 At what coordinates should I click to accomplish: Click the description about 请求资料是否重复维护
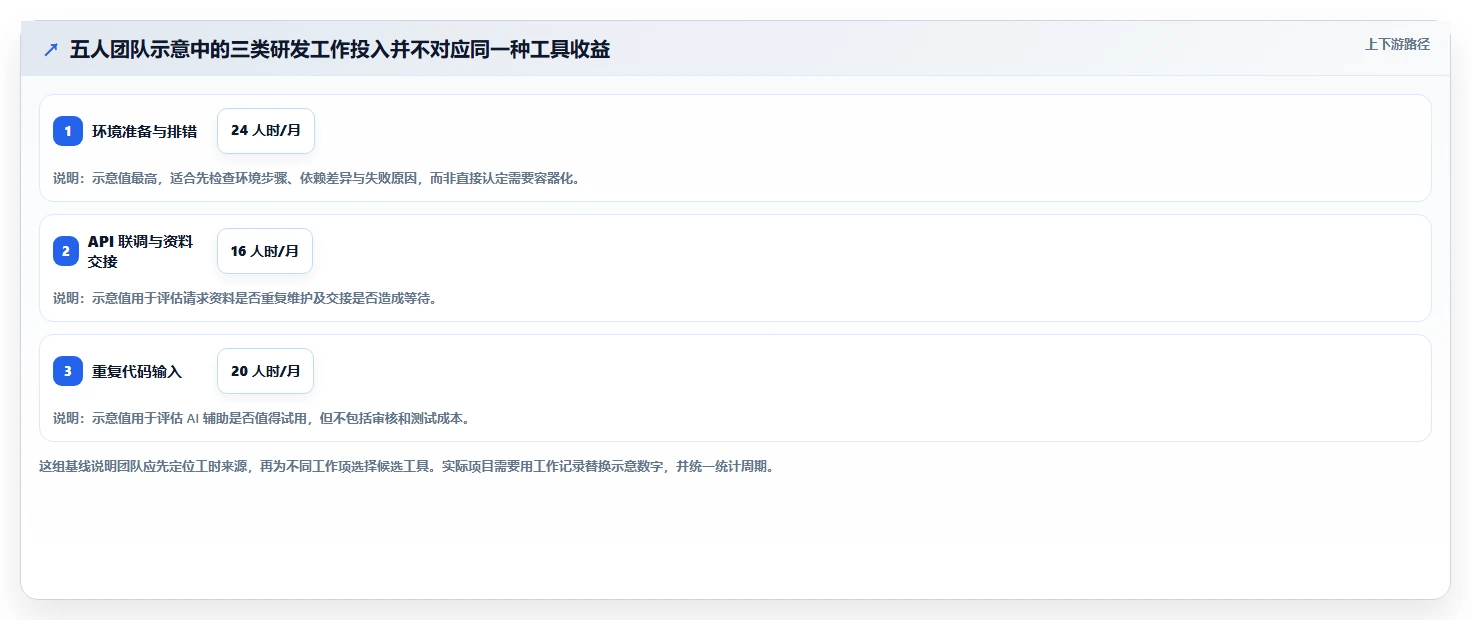click(245, 298)
